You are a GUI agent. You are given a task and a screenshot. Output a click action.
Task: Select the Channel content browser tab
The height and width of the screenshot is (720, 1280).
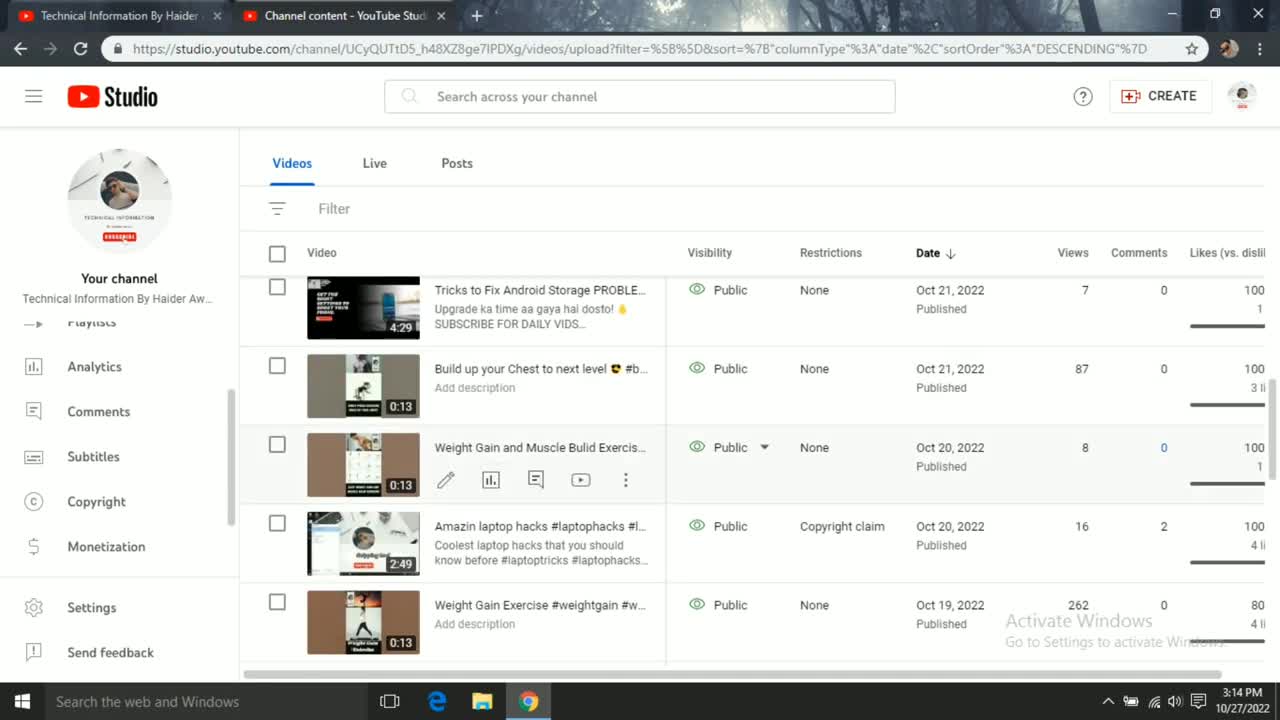point(345,16)
